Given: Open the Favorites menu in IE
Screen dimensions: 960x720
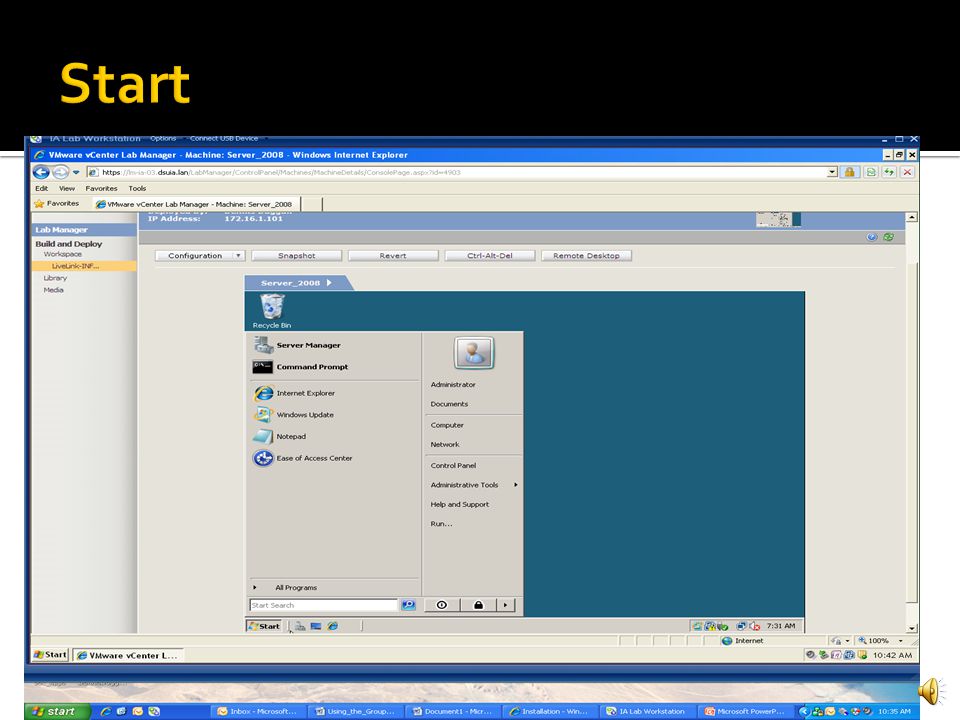Looking at the screenshot, I should [101, 189].
